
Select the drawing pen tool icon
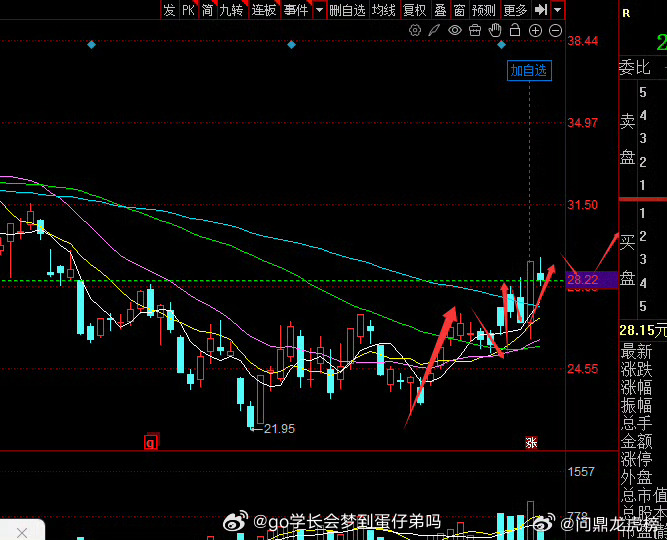point(434,30)
